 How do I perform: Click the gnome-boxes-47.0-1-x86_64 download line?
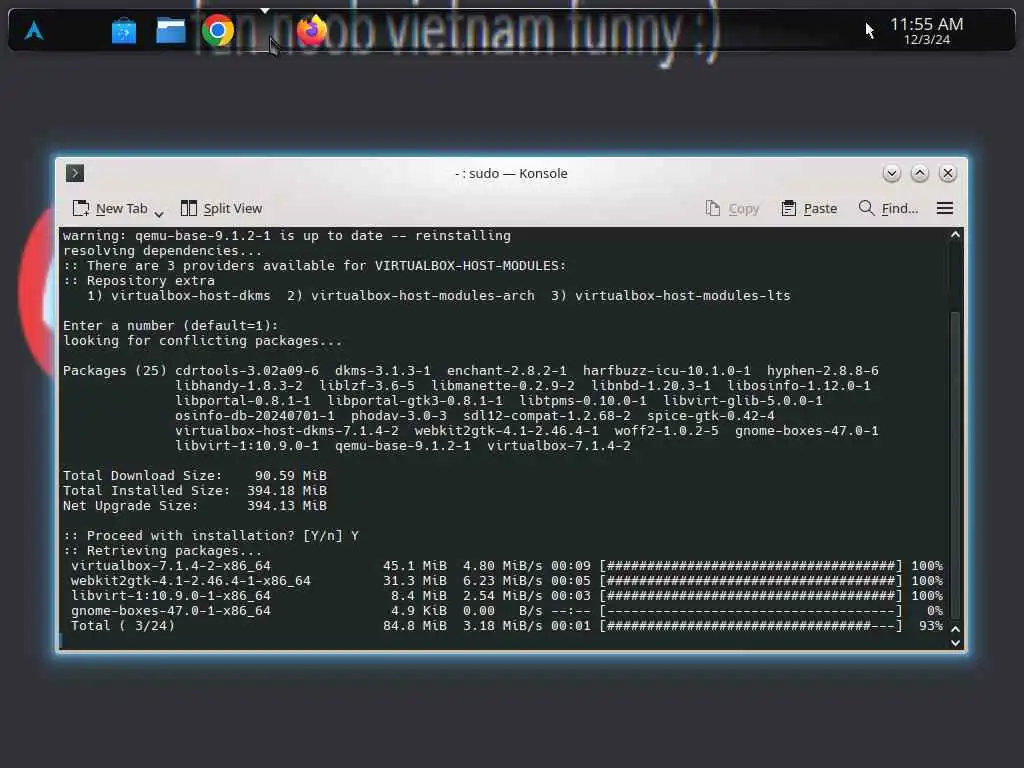pos(507,611)
